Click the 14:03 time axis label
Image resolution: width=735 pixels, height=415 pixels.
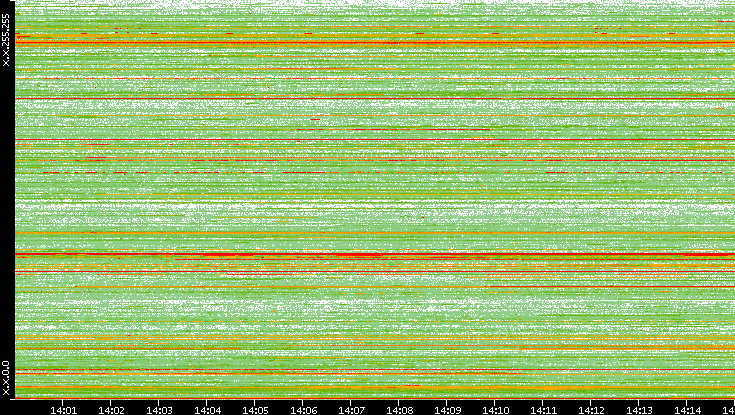pyautogui.click(x=159, y=410)
